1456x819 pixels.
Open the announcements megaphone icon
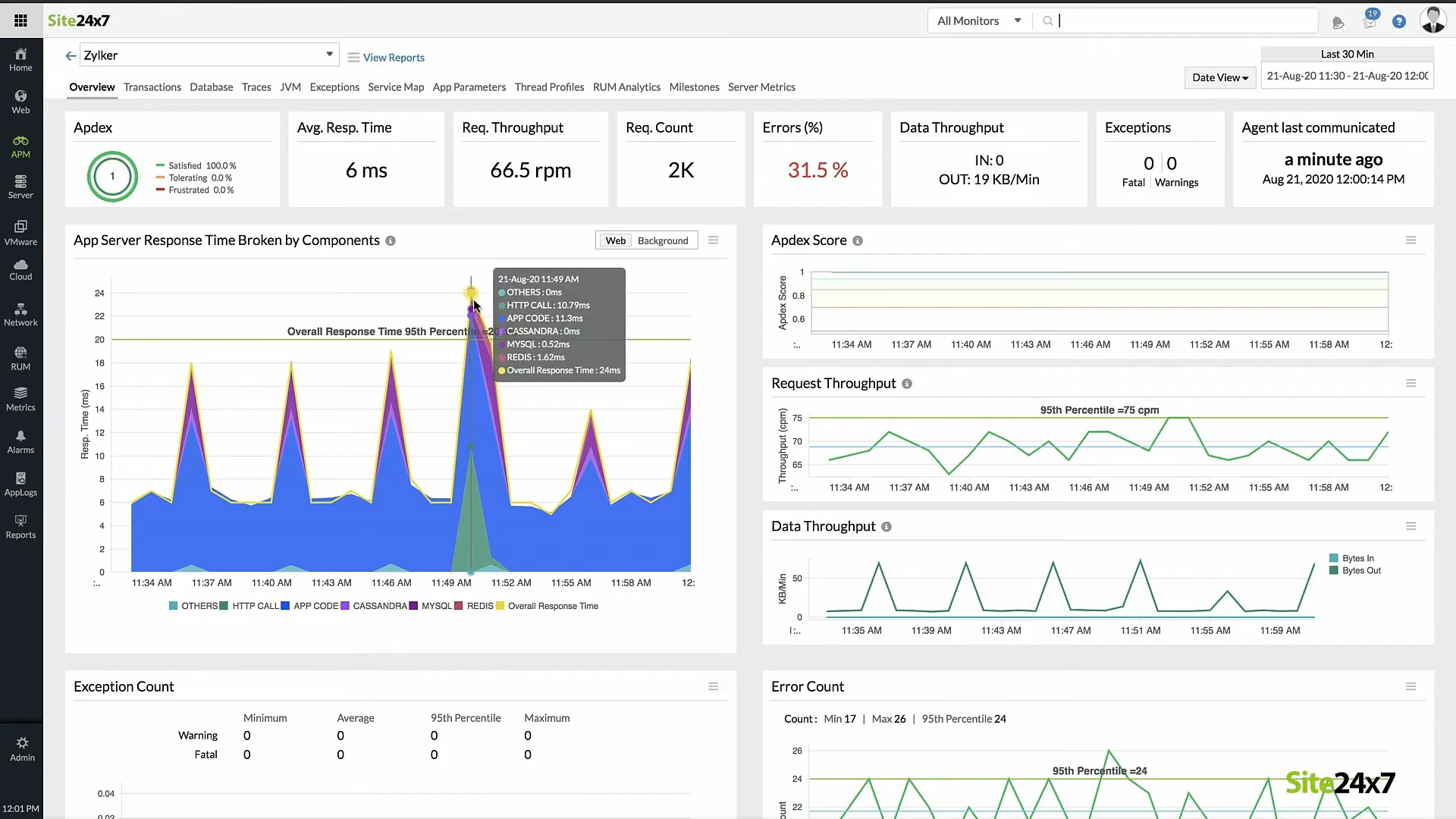pos(1338,23)
